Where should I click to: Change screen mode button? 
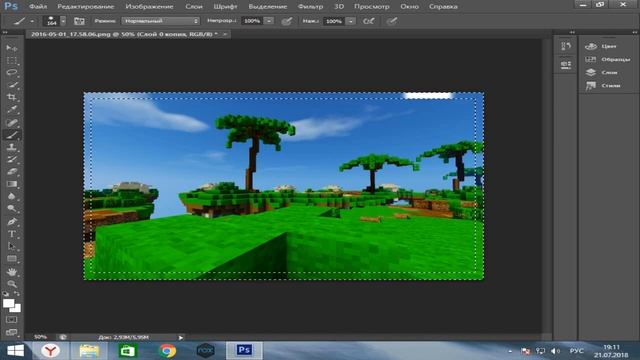tap(11, 332)
